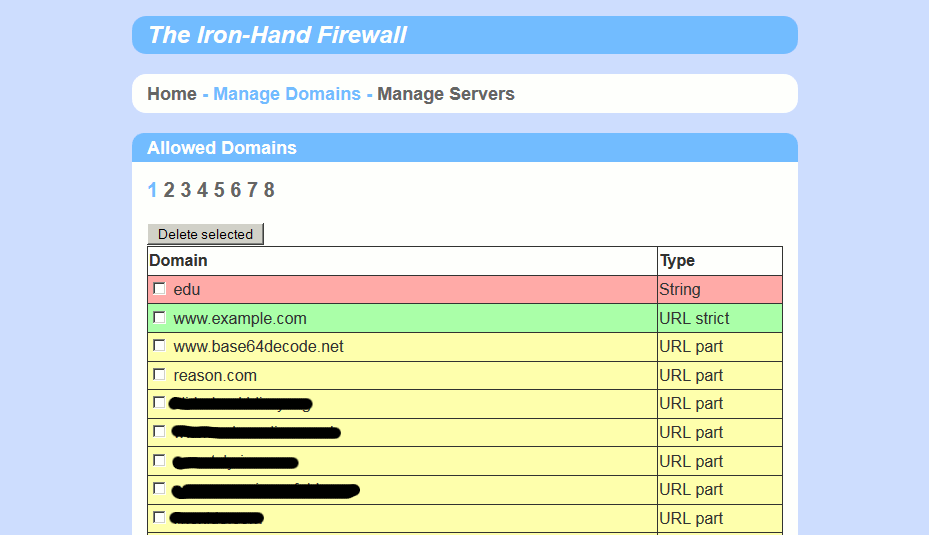Toggle the reason.com checkbox
This screenshot has width=929, height=535.
click(x=160, y=375)
